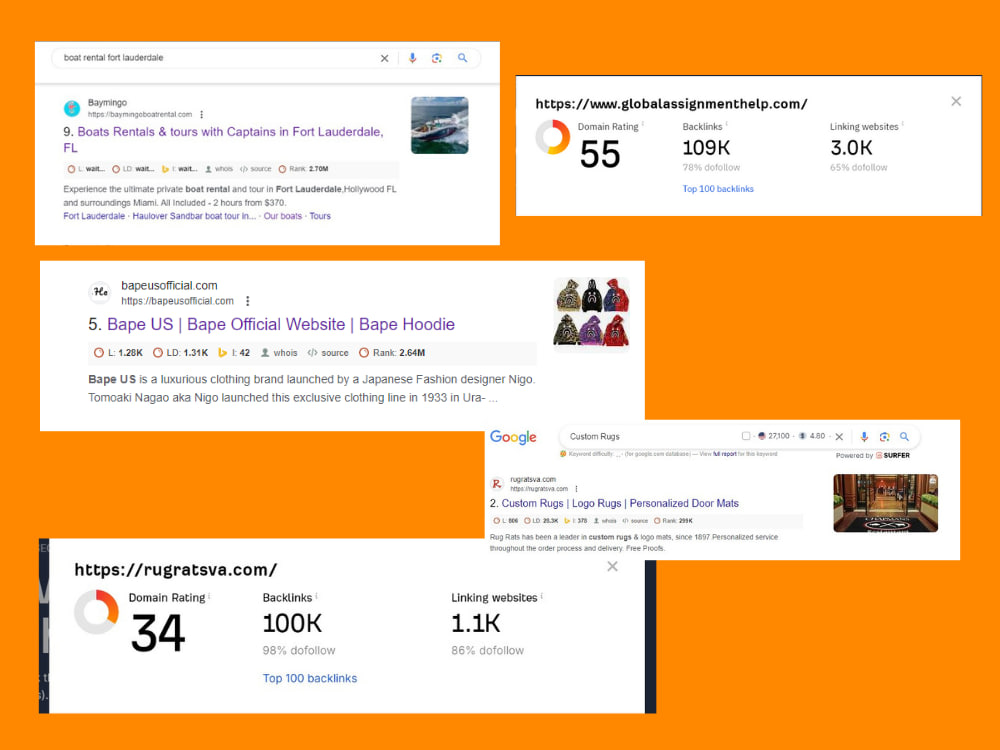Start voice search in Custom Rugs search bar

[x=864, y=437]
